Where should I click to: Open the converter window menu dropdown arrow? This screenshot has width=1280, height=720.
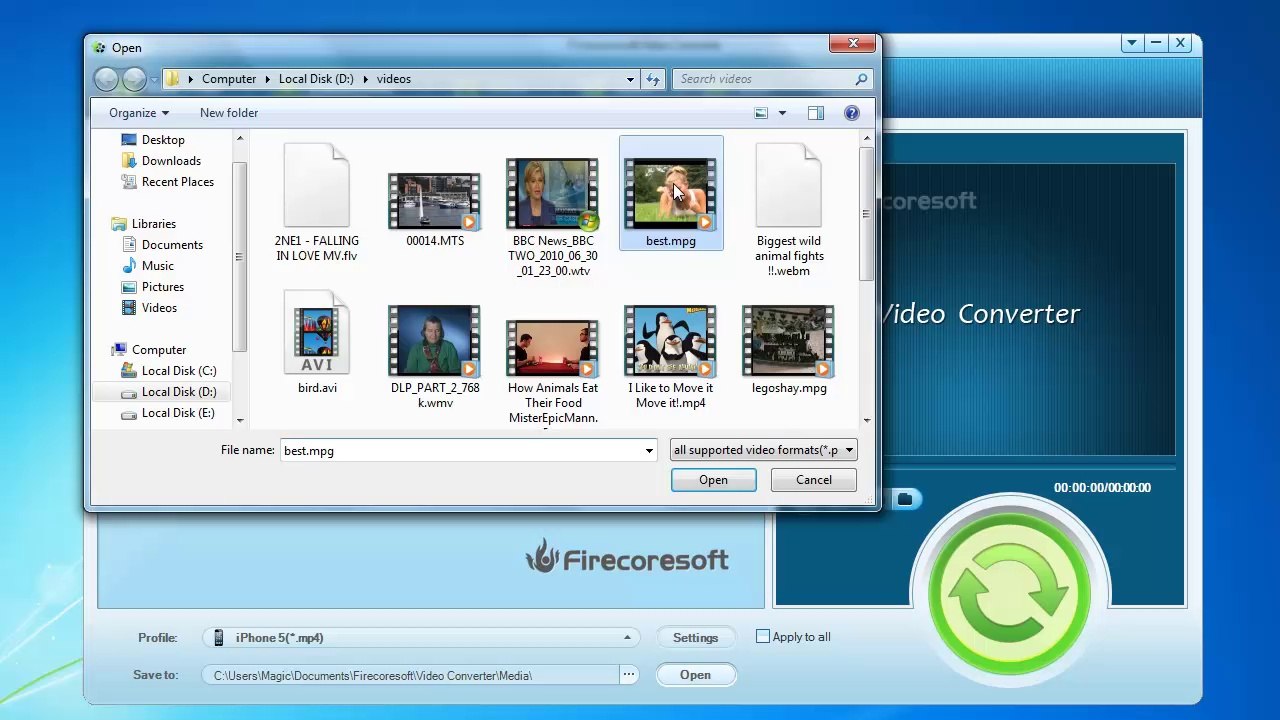coord(1131,44)
